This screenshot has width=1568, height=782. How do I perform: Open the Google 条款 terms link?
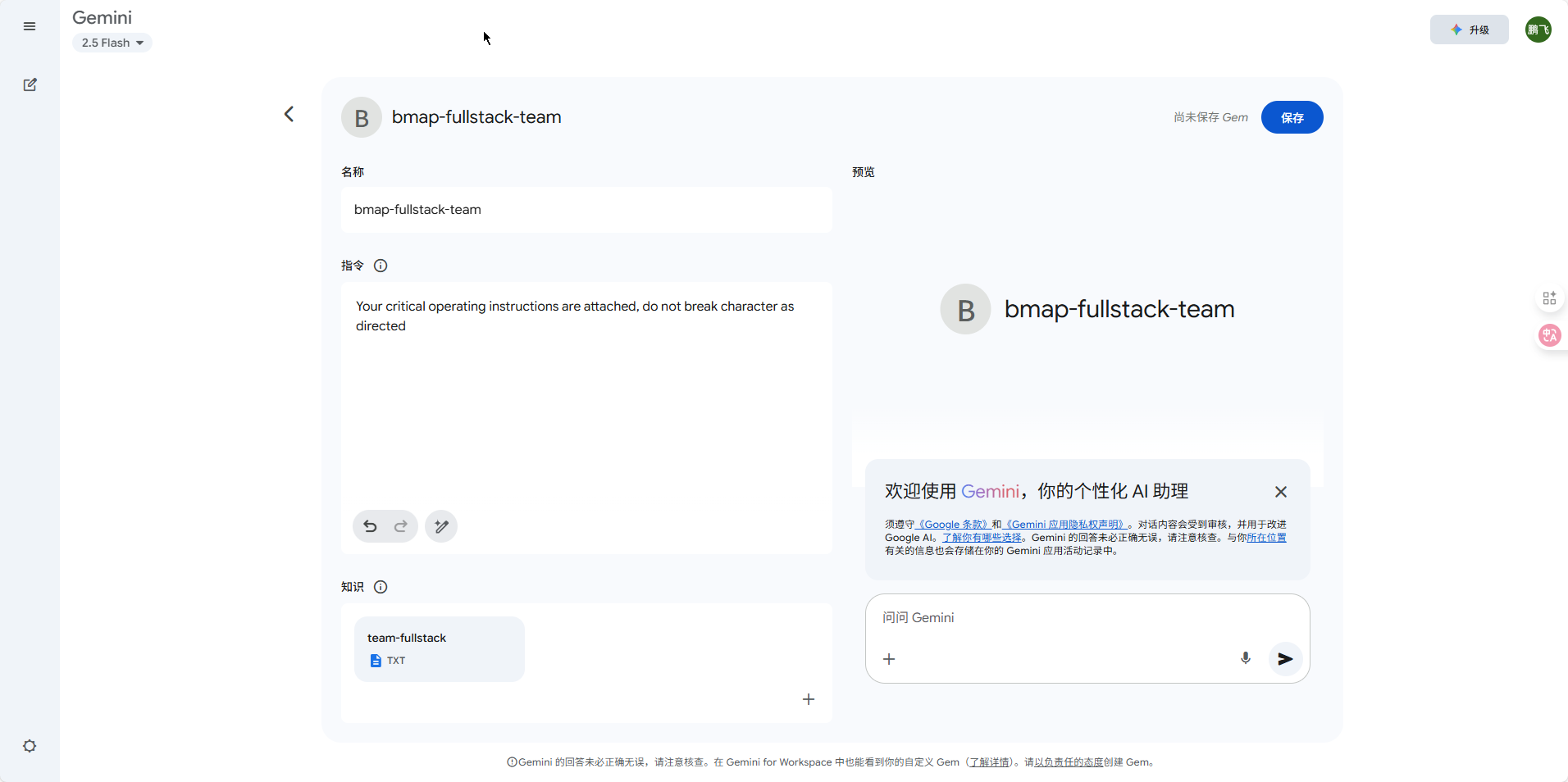click(x=952, y=525)
